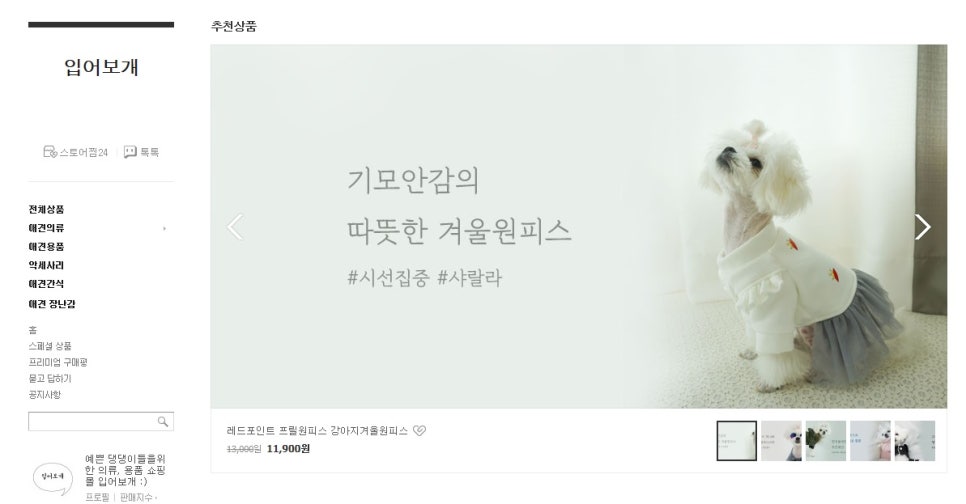
Task: Toggle the heart wishlist icon beside product name
Action: [x=419, y=431]
